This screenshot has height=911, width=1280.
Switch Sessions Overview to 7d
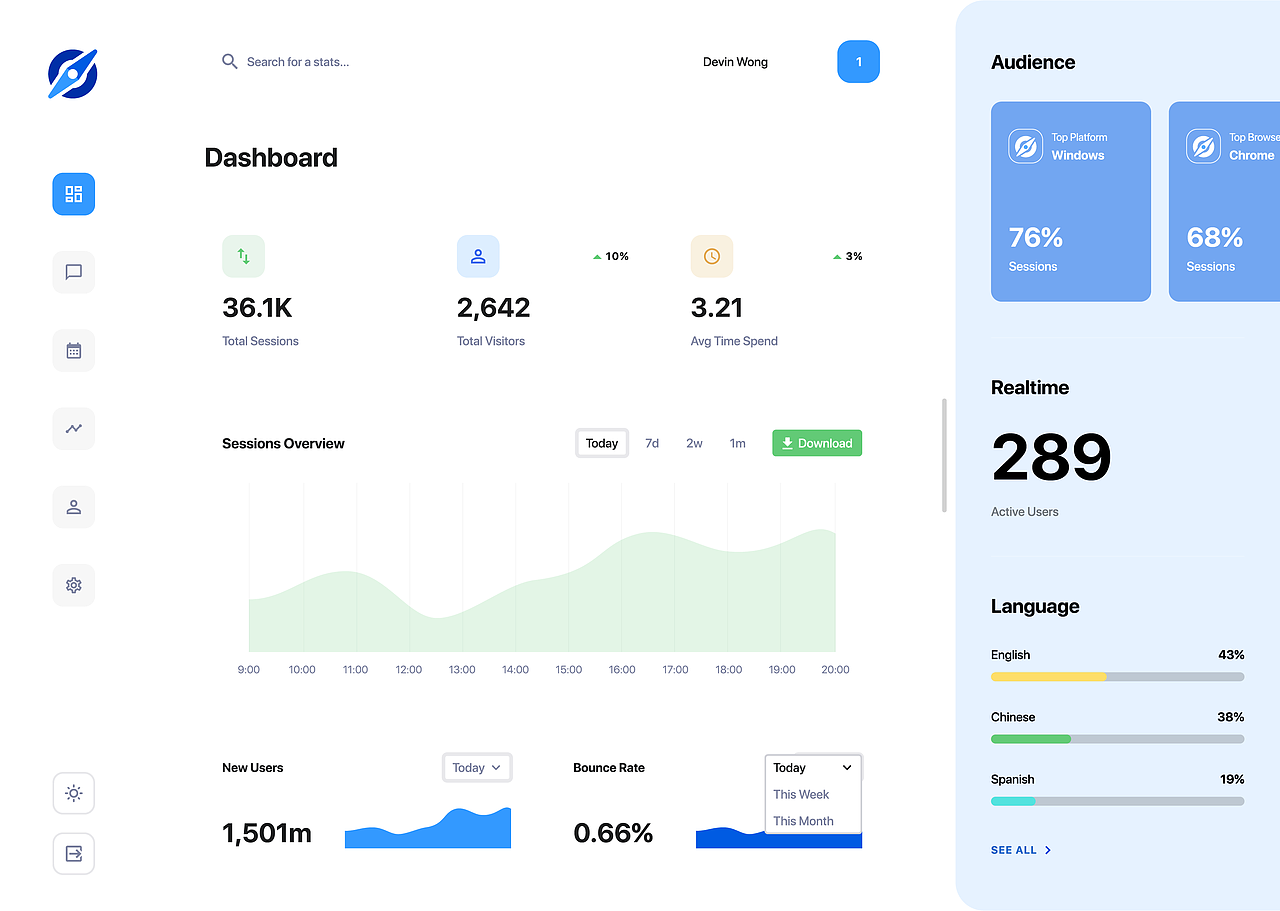point(652,443)
